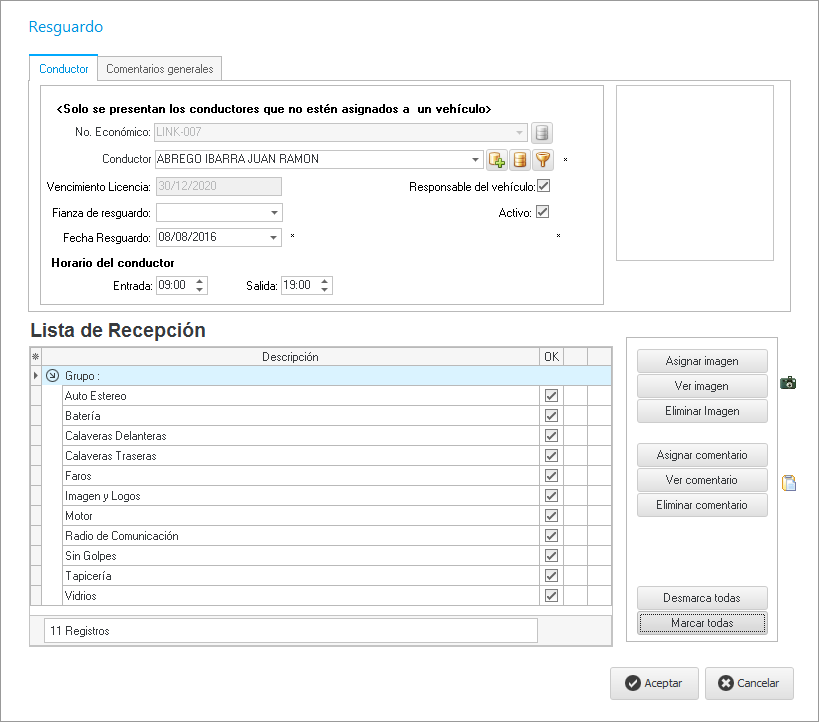Click the asterisk grid corner selector
Viewport: 819px width, 722px height.
coord(36,356)
